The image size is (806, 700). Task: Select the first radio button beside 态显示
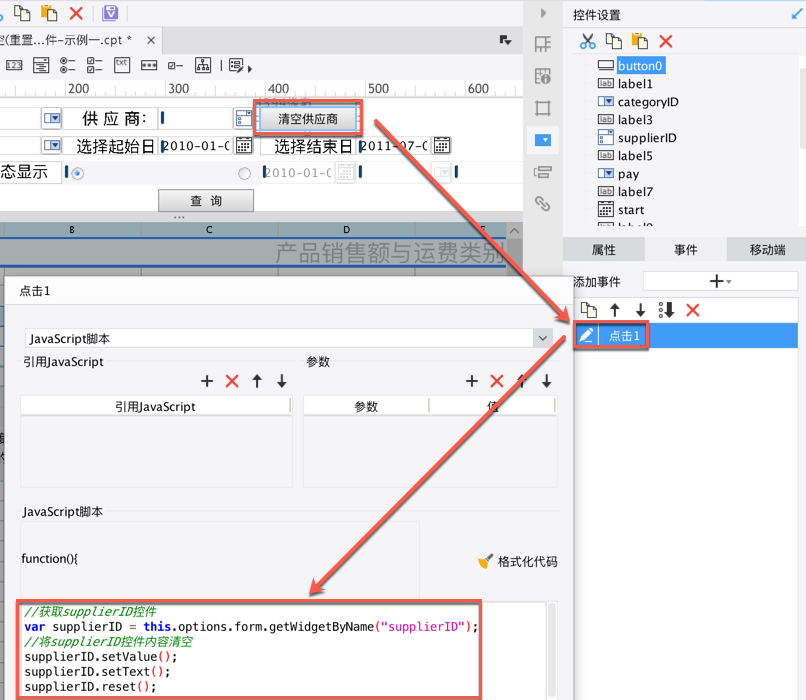point(78,174)
